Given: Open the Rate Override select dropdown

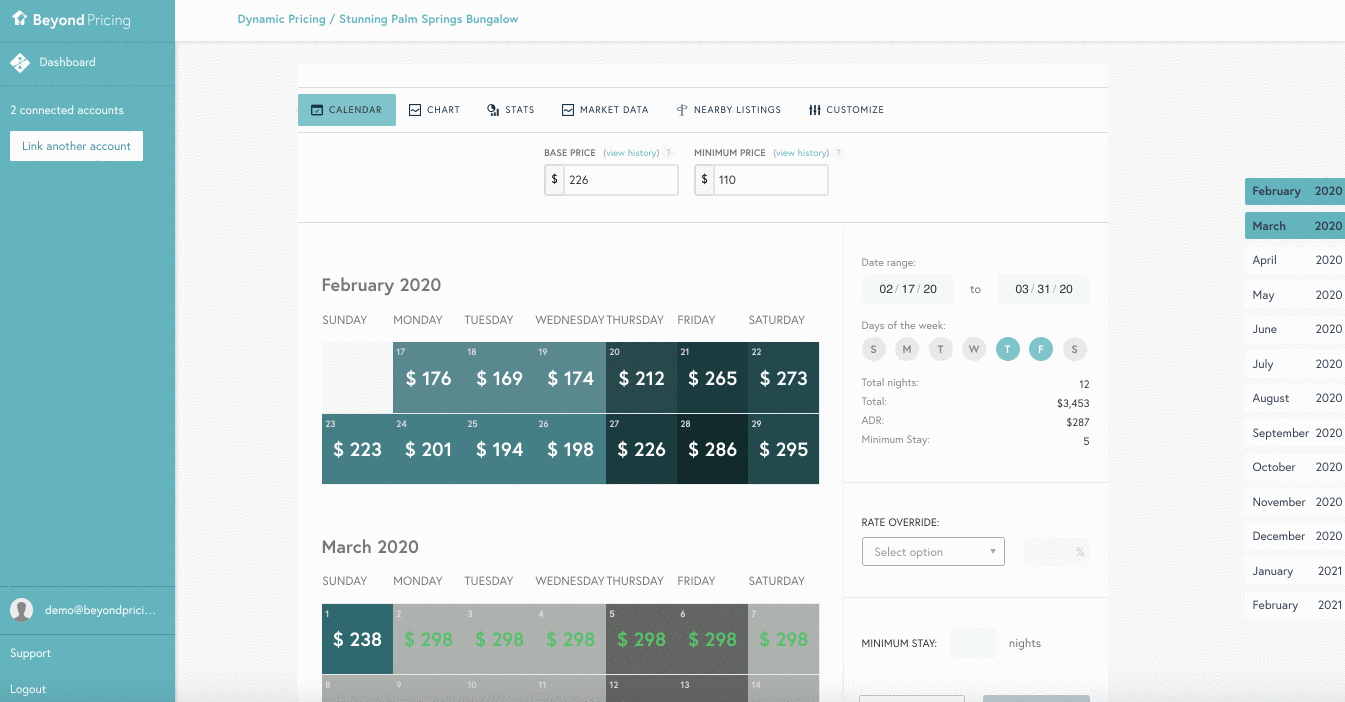Looking at the screenshot, I should point(933,552).
